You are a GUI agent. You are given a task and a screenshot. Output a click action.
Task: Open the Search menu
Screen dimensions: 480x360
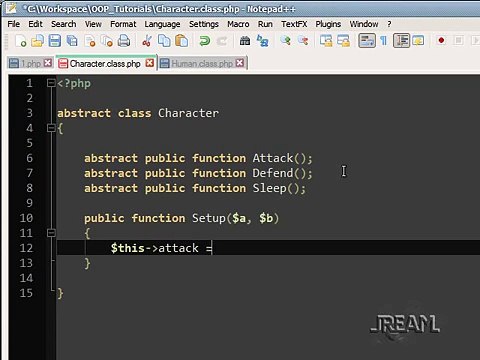64,24
